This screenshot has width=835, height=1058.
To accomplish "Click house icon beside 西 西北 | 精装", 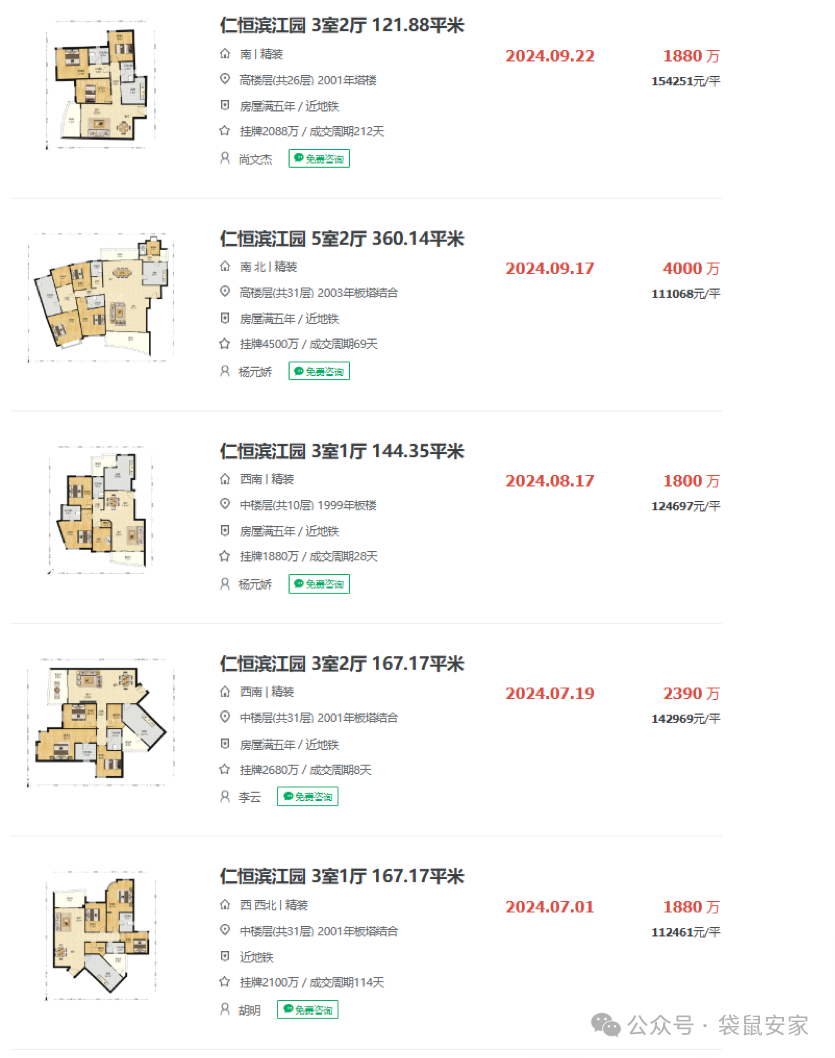I will (225, 905).
